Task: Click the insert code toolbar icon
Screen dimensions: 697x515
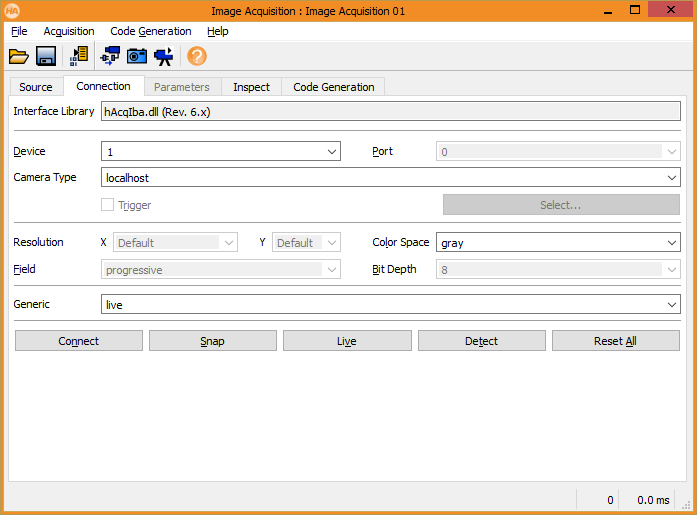Action: point(79,56)
